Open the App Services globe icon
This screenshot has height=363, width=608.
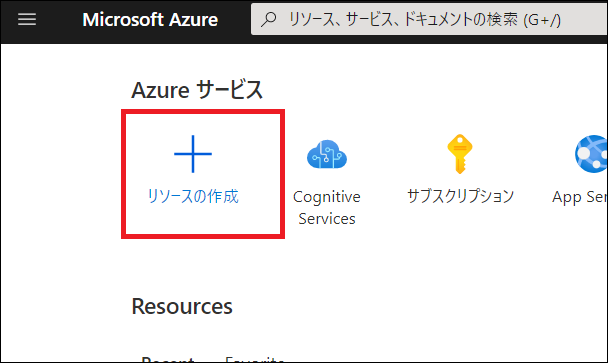point(591,154)
